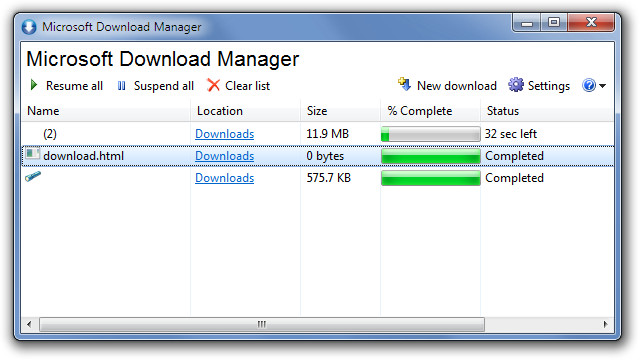Click the 575.7 KB size cell

click(x=329, y=178)
